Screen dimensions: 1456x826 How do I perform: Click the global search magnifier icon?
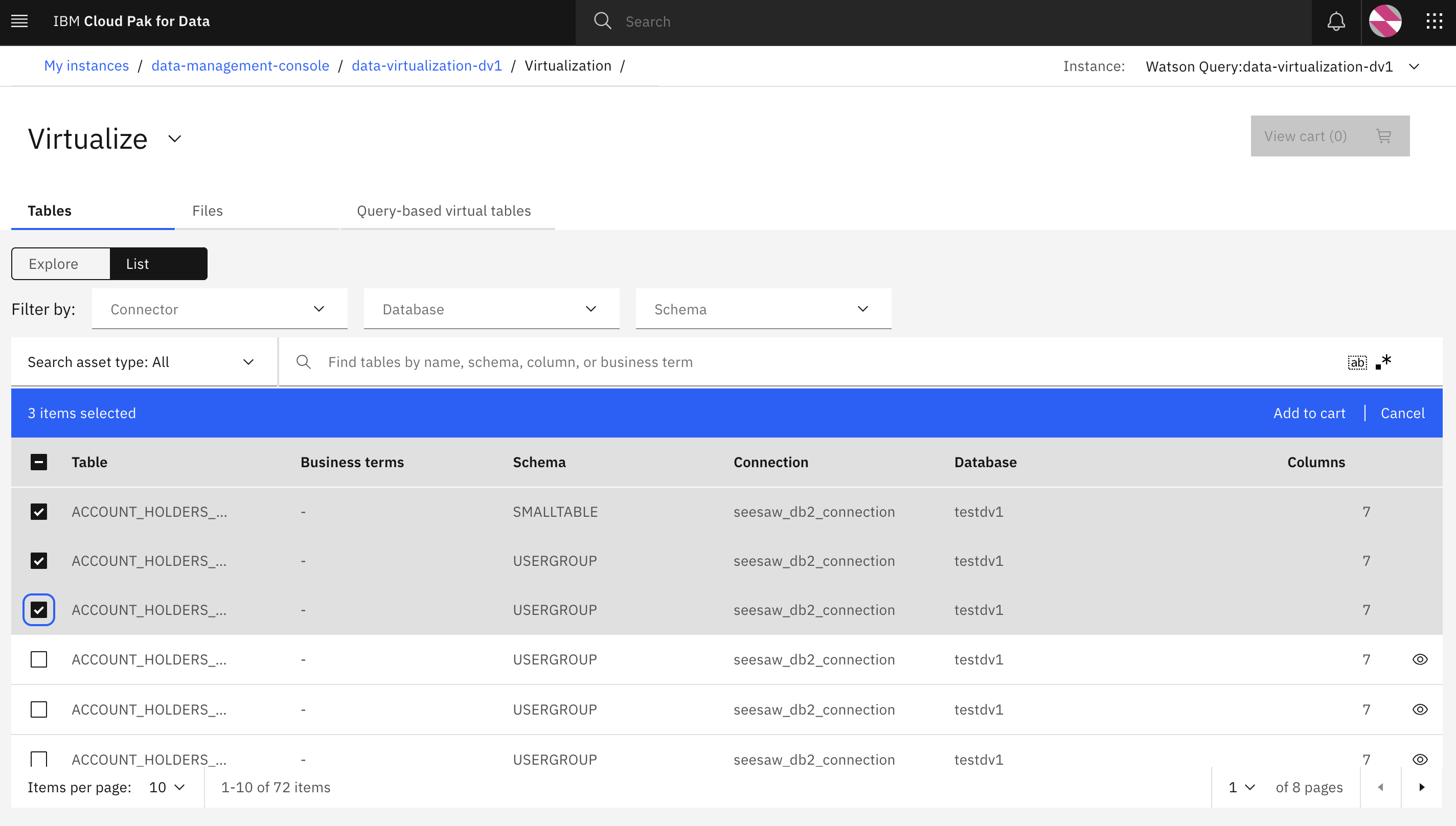pyautogui.click(x=602, y=21)
